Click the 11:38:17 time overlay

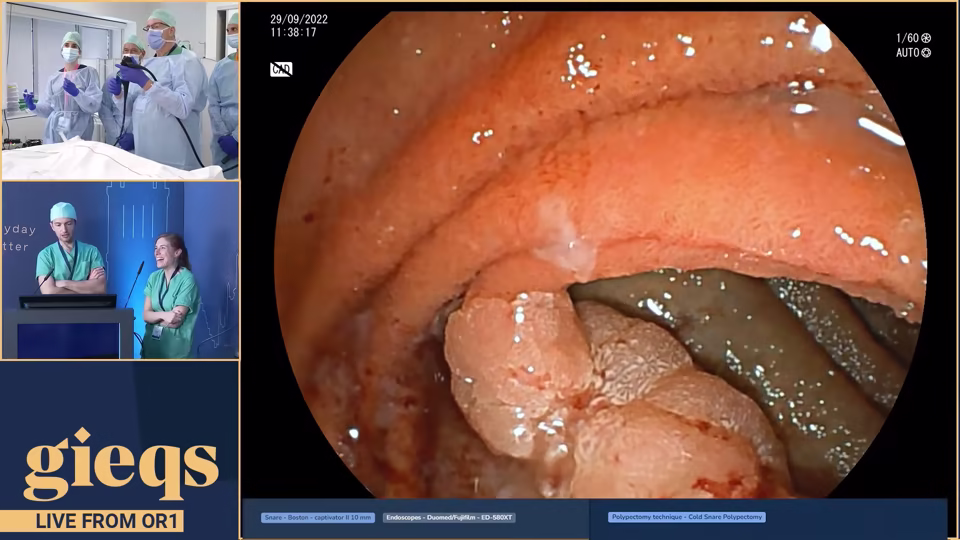coord(293,32)
